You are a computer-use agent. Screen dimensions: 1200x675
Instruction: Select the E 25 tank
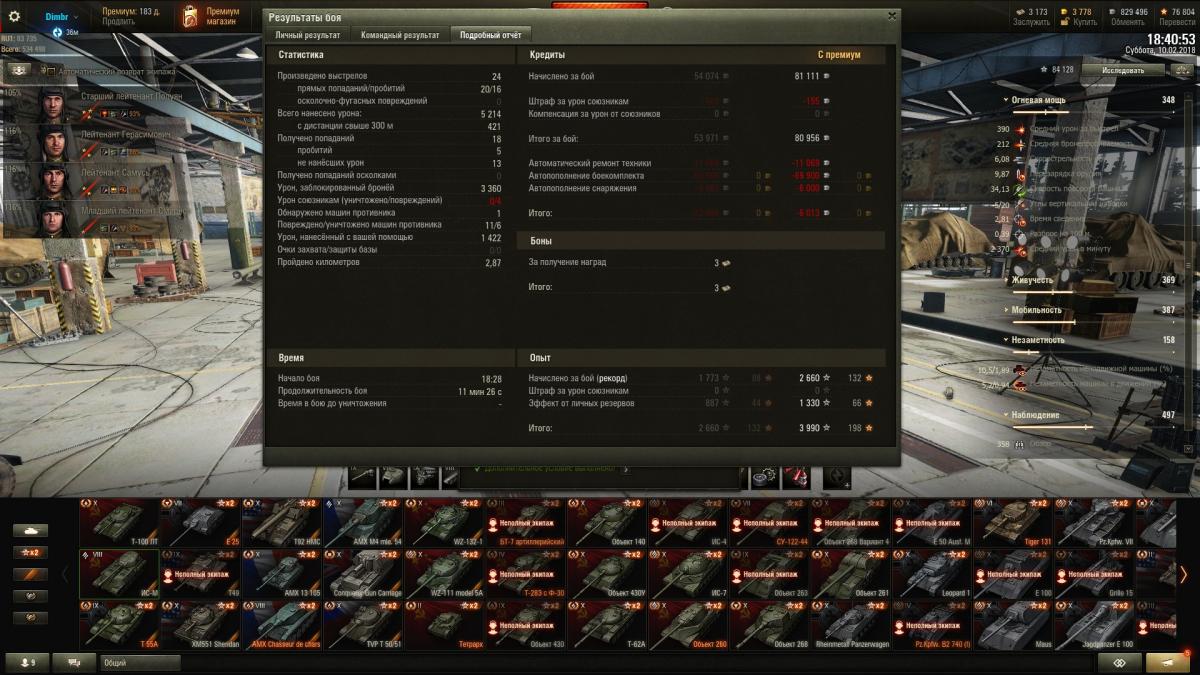point(200,522)
